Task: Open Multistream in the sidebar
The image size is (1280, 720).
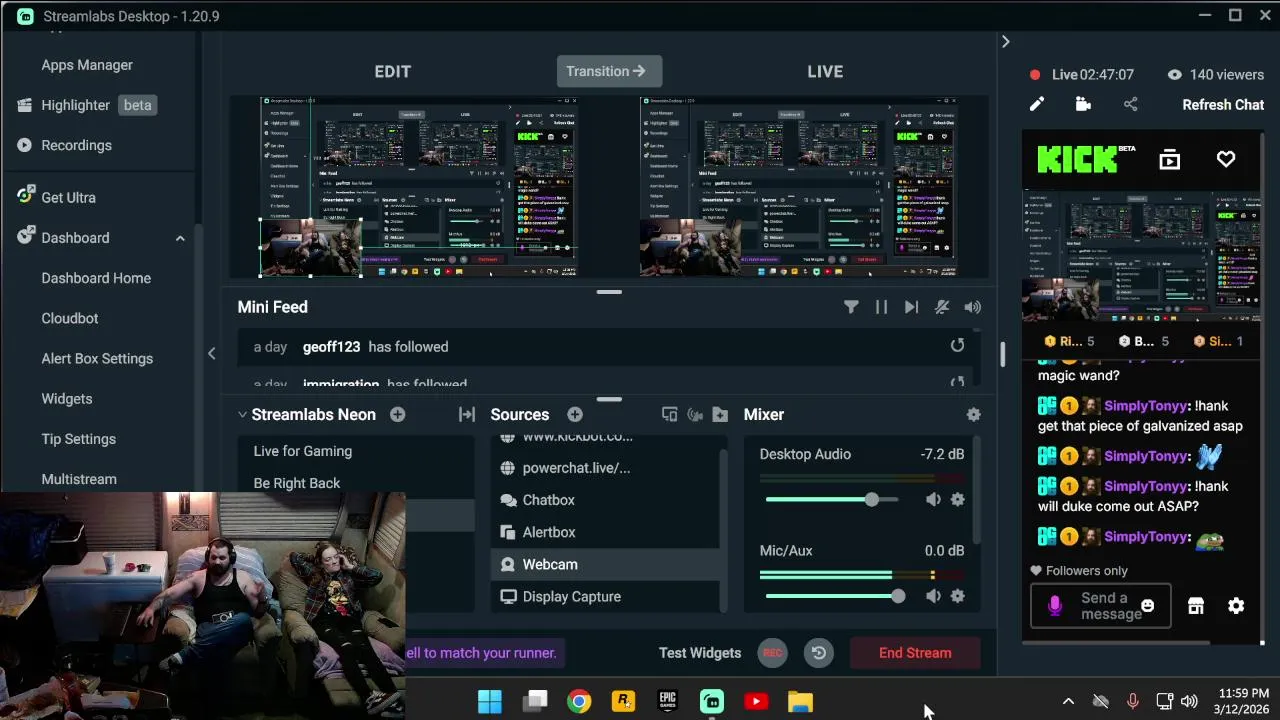Action: (79, 479)
